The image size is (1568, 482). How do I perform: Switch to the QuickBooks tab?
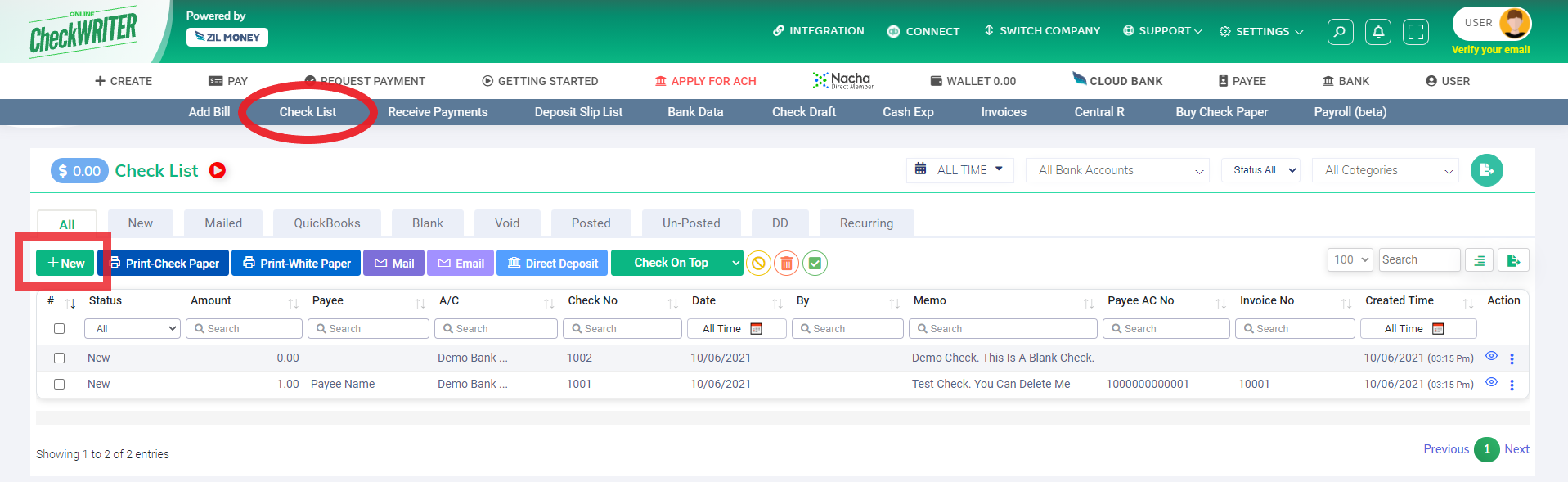click(x=326, y=223)
